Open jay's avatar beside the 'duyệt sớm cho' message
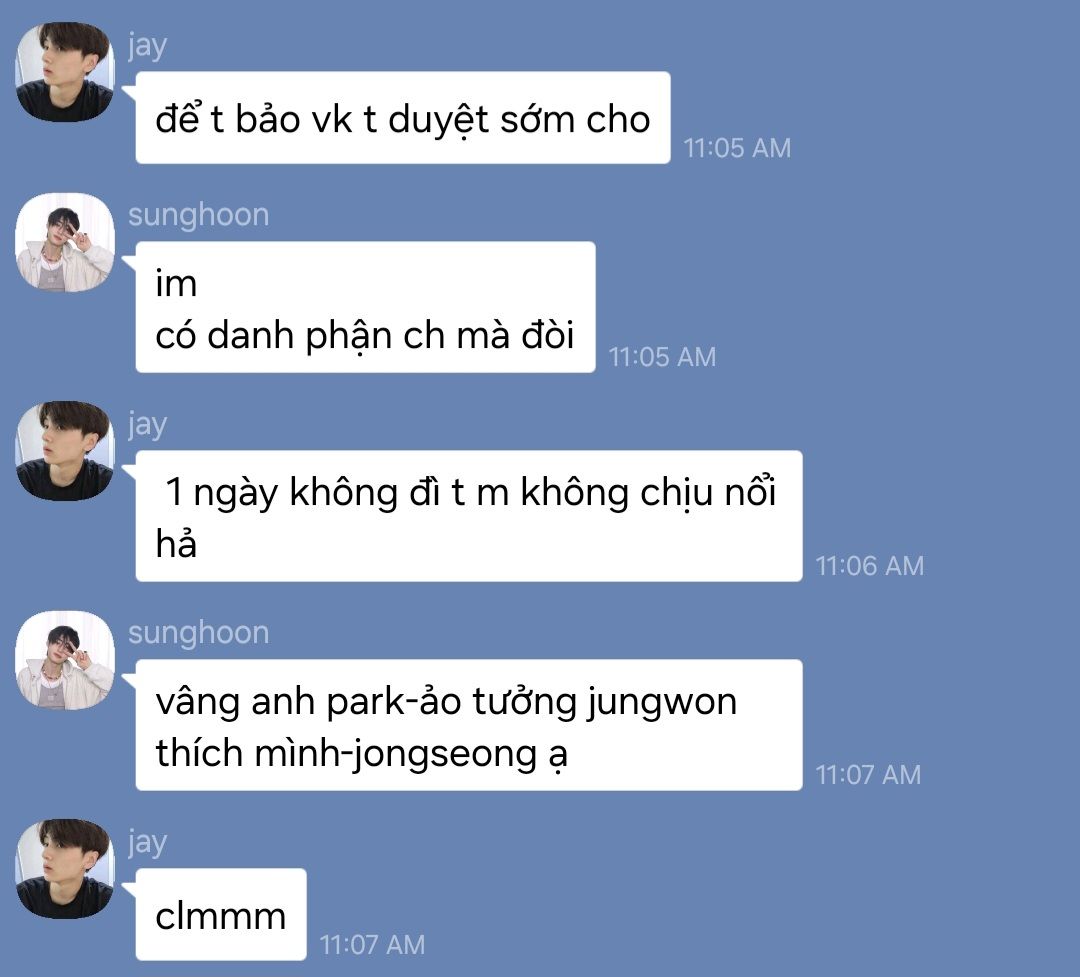The image size is (1080, 977). tap(65, 72)
